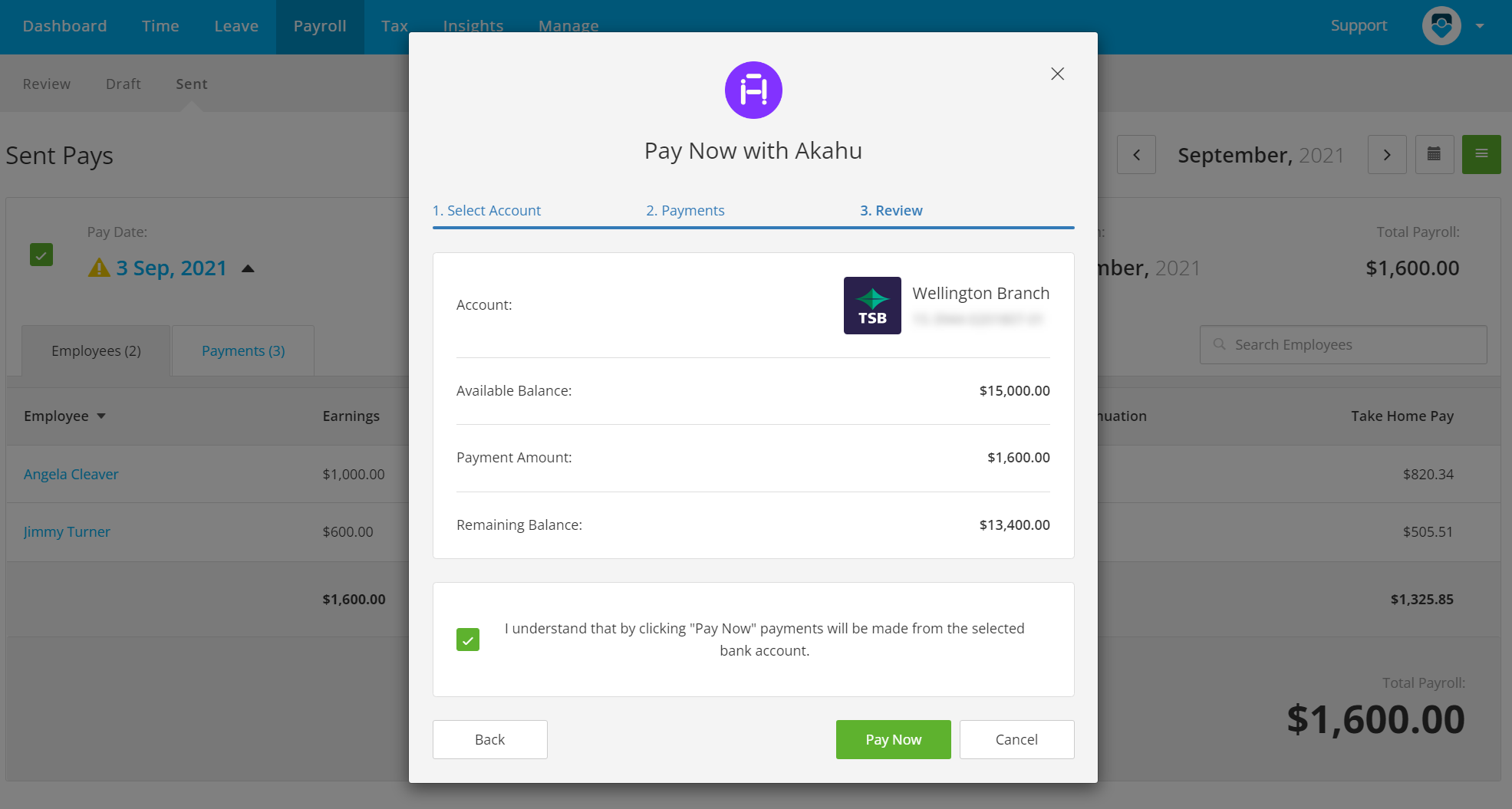Click the green Pay Now button
Image resolution: width=1512 pixels, height=809 pixels.
pos(894,739)
